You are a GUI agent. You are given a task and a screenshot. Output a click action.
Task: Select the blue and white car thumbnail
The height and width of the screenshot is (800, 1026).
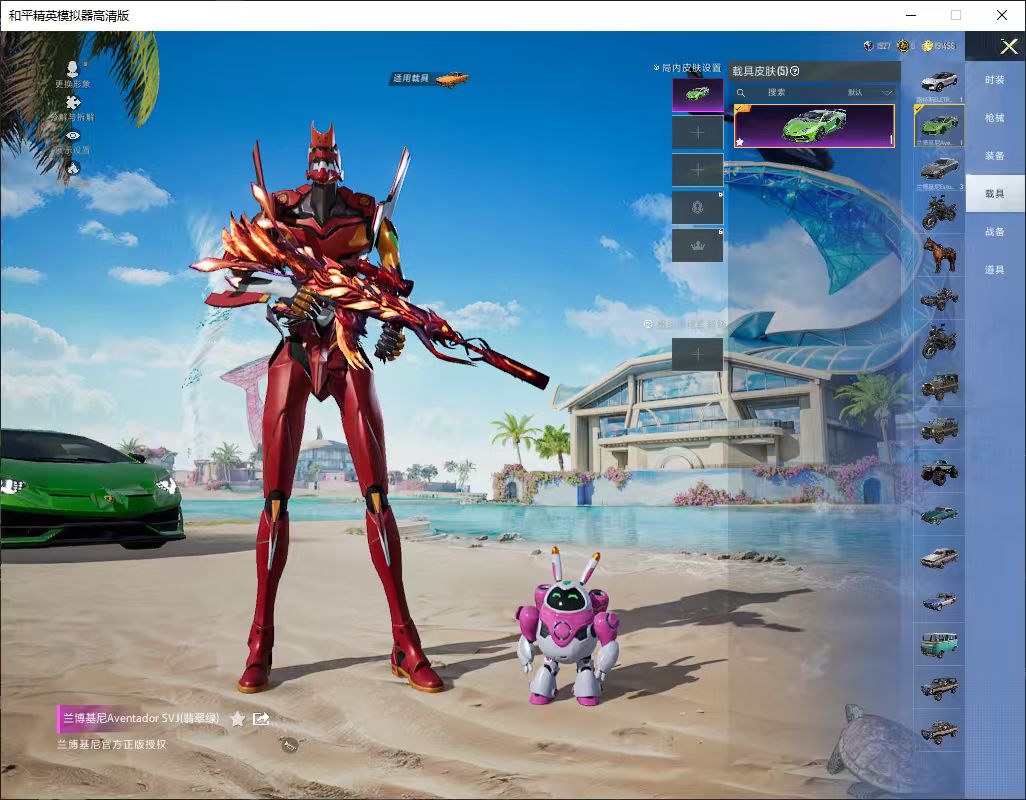[x=940, y=601]
